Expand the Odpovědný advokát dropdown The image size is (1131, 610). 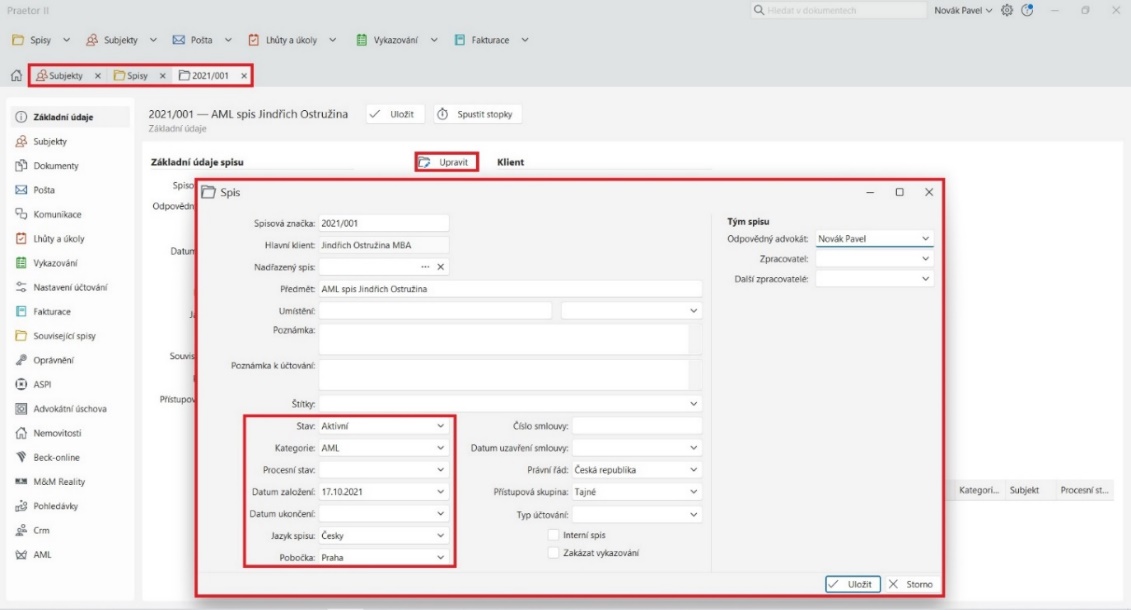[925, 239]
